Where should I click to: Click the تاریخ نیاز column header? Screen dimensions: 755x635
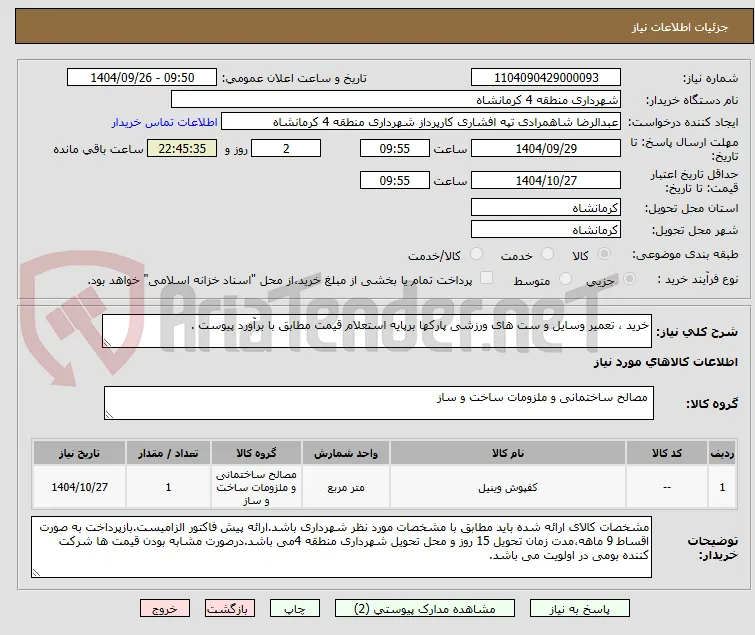point(79,453)
